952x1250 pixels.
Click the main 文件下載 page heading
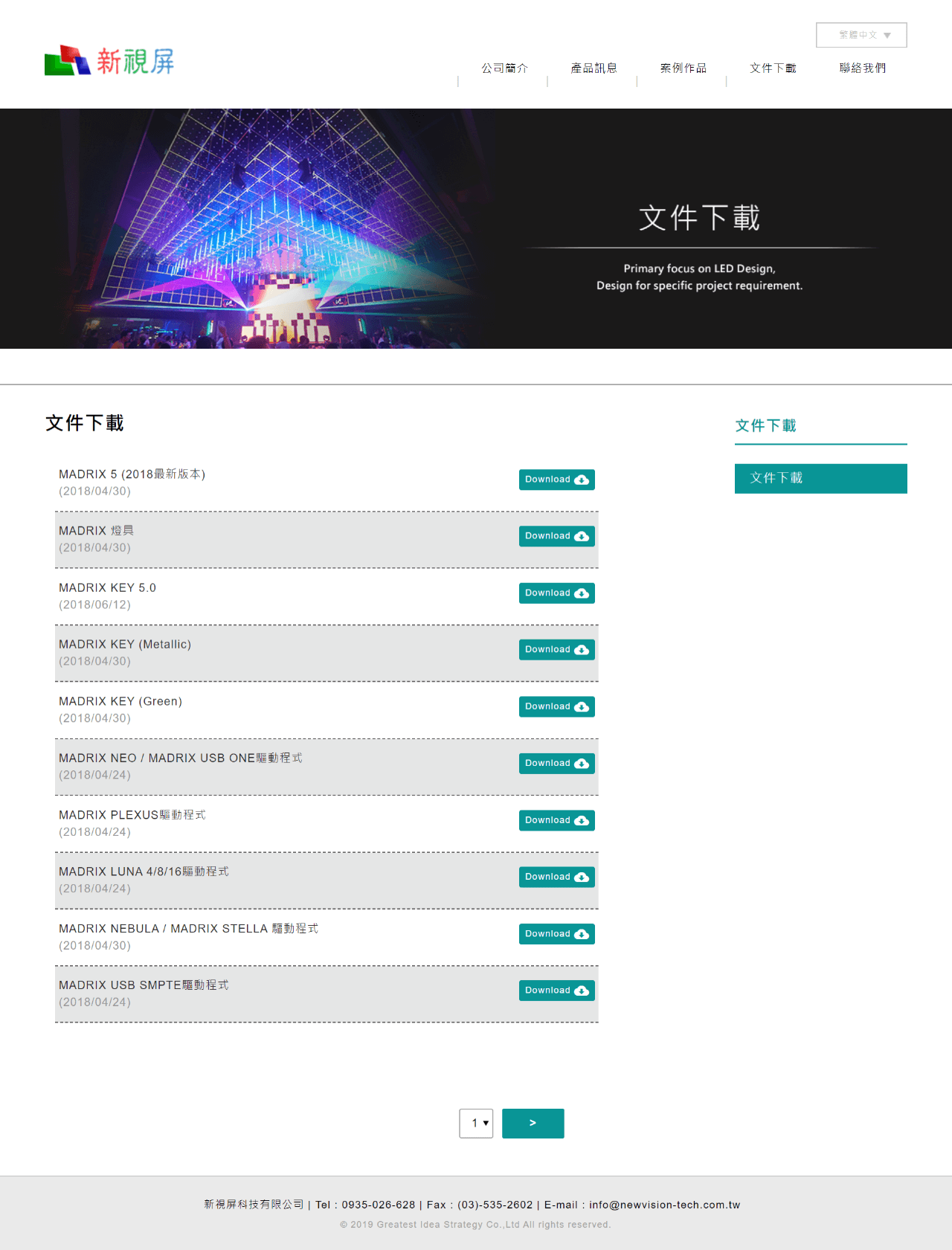(x=85, y=423)
